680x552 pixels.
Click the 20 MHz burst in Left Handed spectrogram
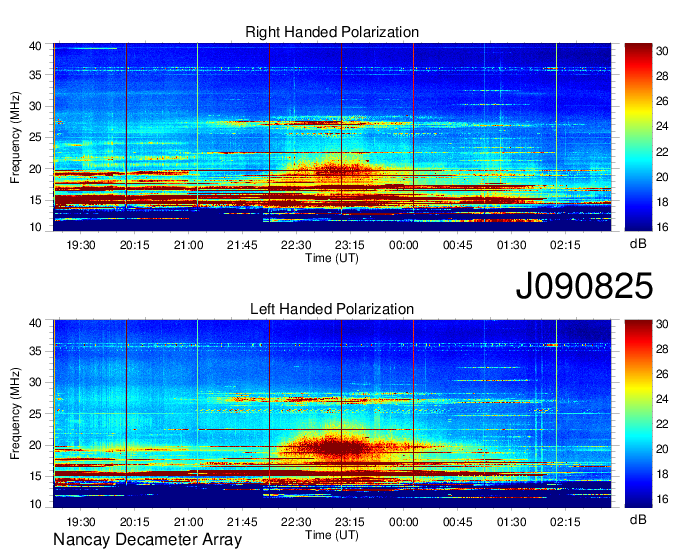click(x=343, y=447)
